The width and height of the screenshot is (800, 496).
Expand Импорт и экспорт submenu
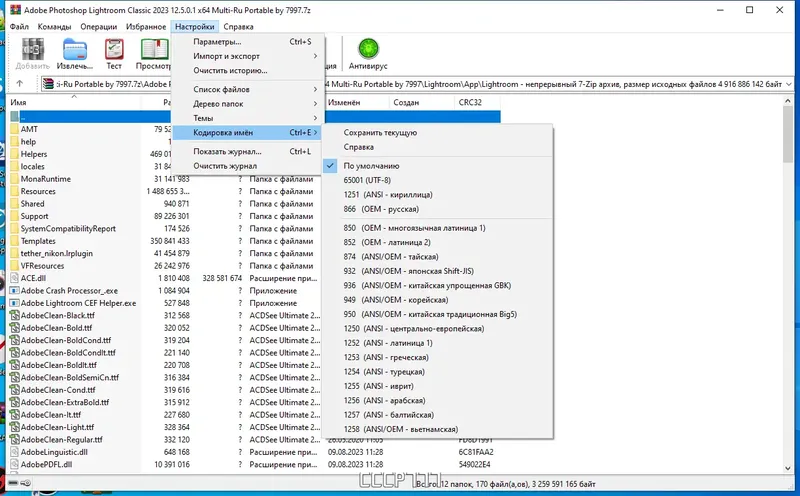(x=247, y=56)
